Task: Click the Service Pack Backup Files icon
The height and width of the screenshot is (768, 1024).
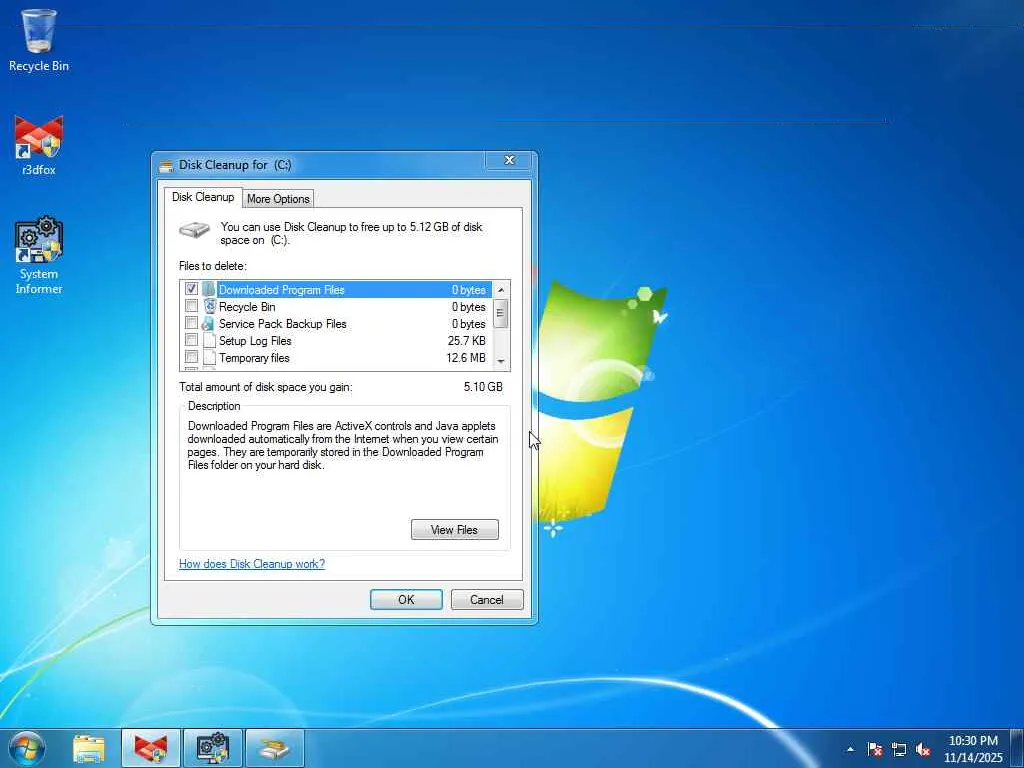Action: (208, 323)
